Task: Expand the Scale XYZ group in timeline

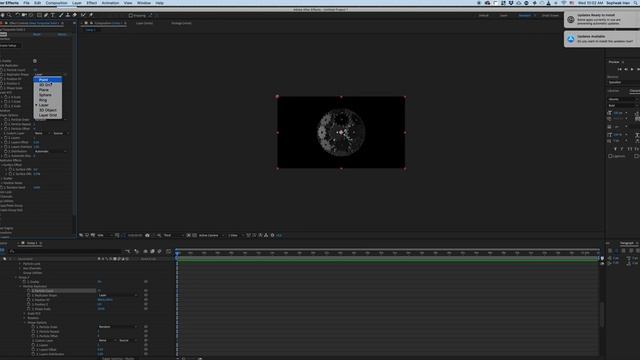Action: pos(24,313)
